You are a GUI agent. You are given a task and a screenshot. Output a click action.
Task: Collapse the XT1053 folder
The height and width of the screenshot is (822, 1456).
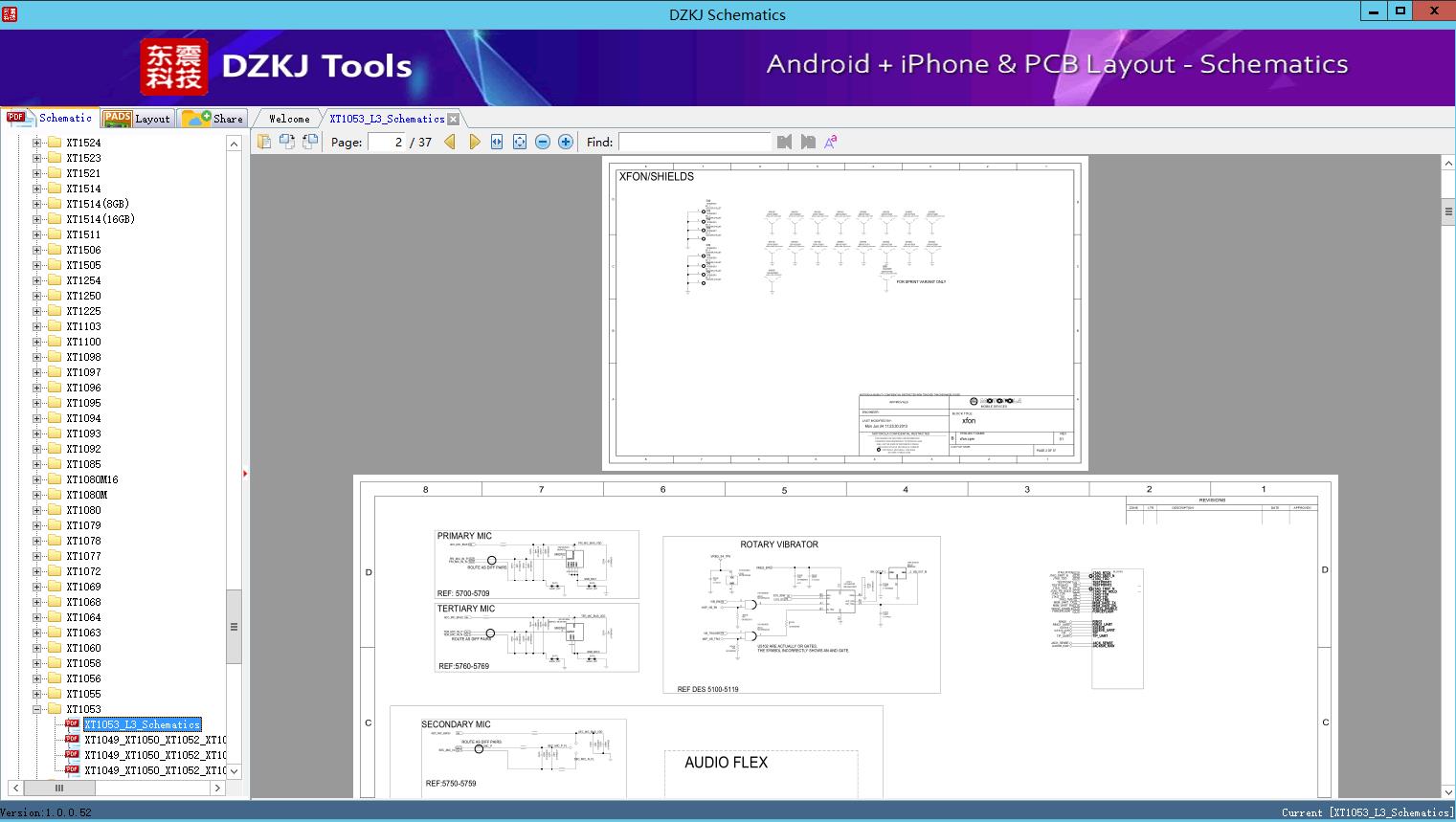tap(36, 709)
